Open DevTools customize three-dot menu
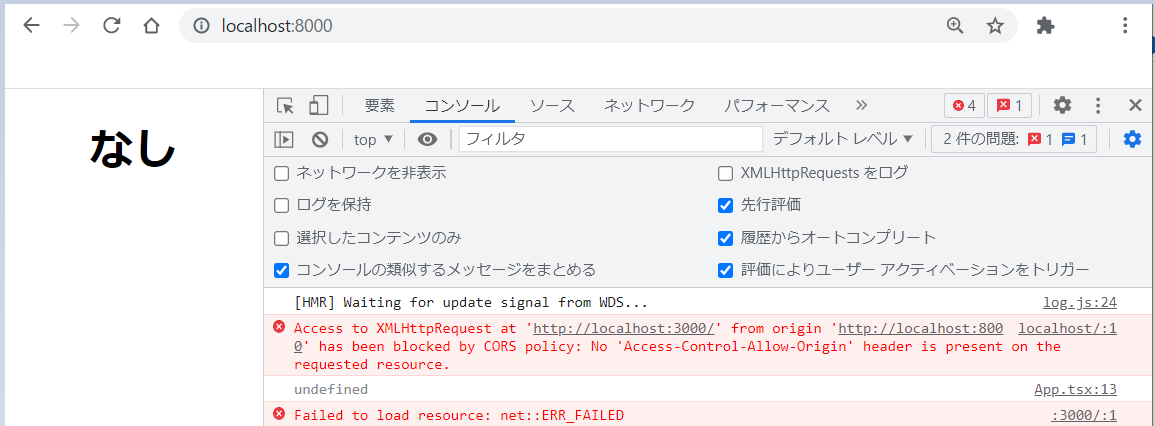This screenshot has width=1155, height=426. pyautogui.click(x=1098, y=105)
